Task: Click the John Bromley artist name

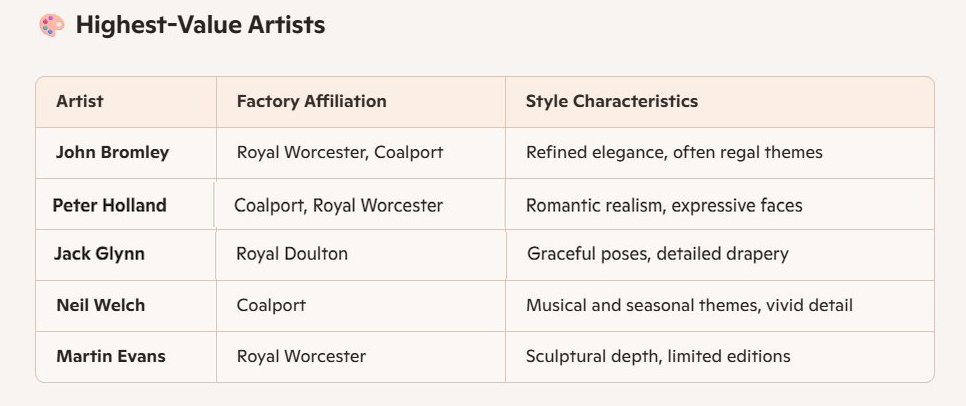Action: (112, 153)
